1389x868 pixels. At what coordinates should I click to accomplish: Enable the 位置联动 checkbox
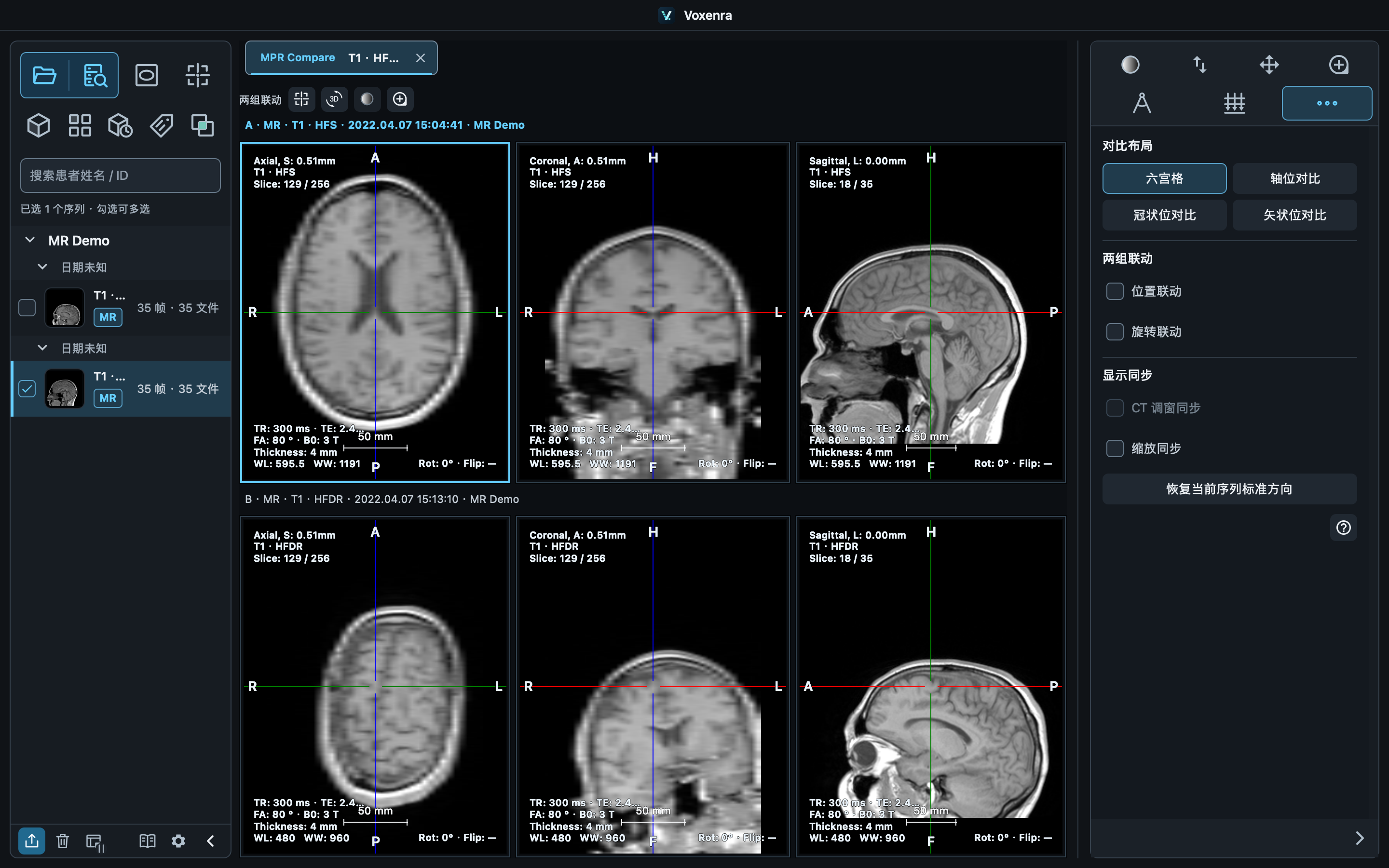coord(1115,291)
